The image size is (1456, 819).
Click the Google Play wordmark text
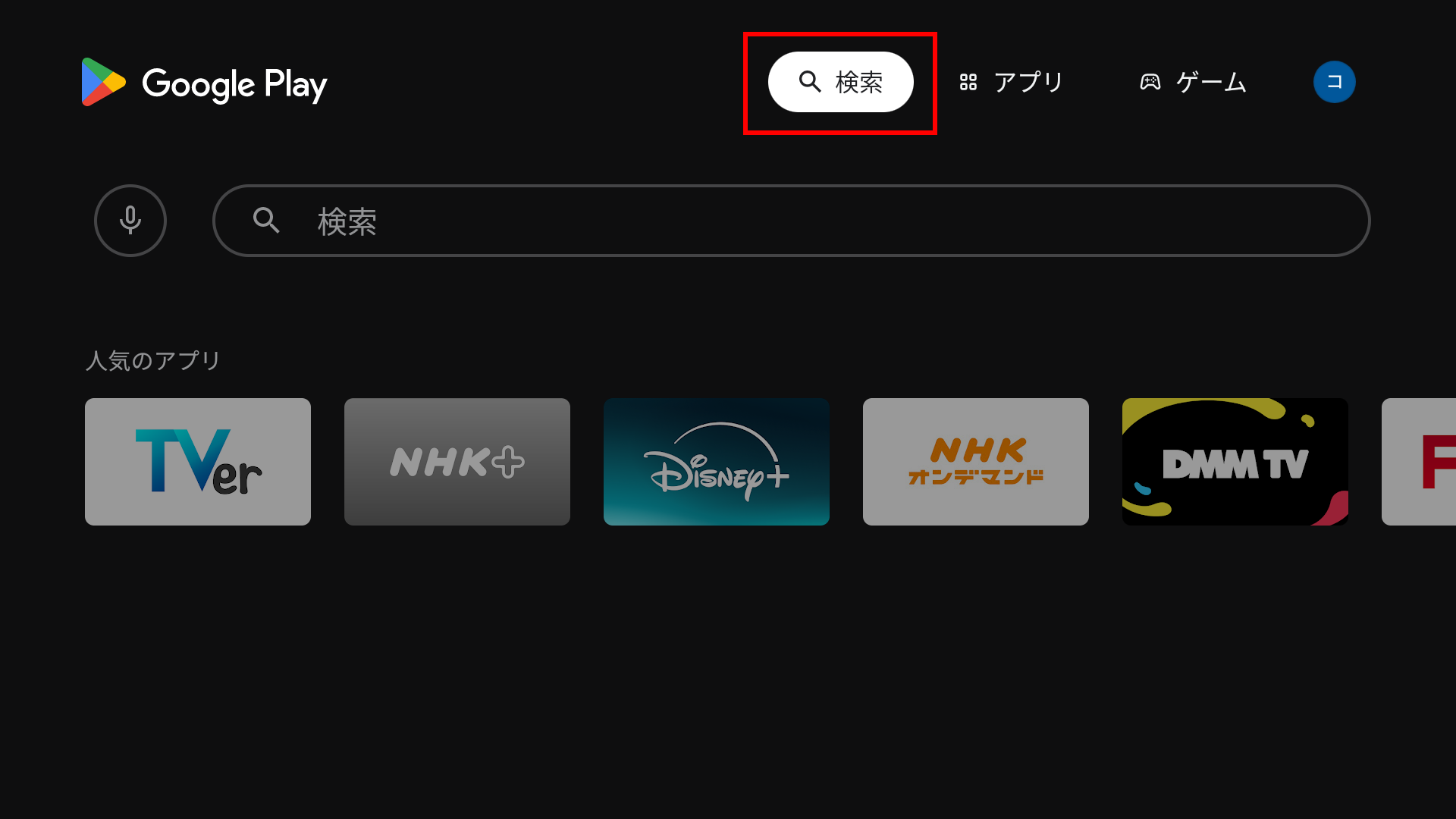[234, 84]
